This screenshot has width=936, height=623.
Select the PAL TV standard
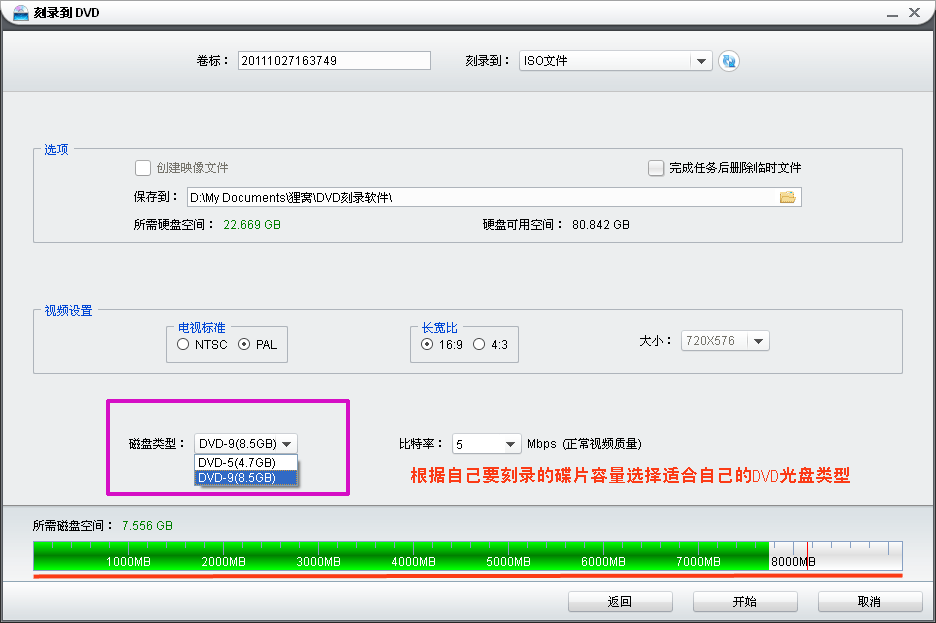click(244, 344)
